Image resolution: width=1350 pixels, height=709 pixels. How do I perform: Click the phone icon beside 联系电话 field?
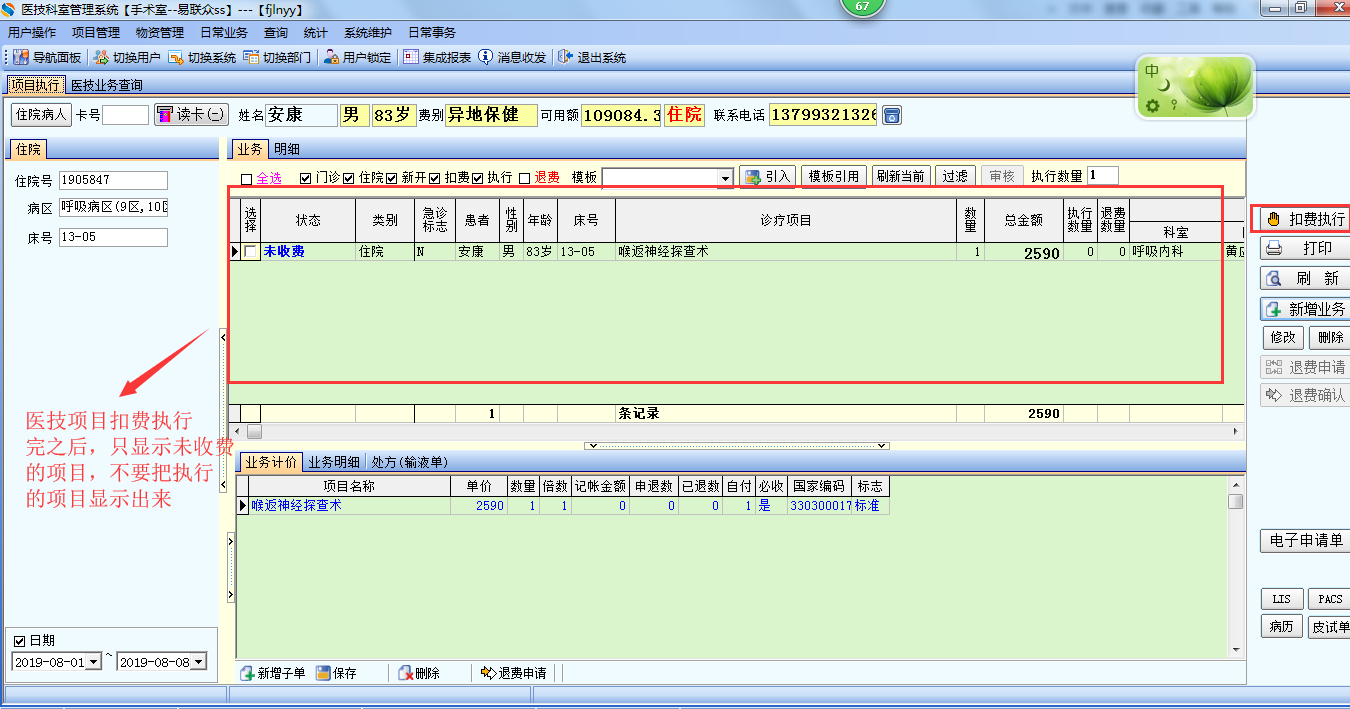coord(892,115)
